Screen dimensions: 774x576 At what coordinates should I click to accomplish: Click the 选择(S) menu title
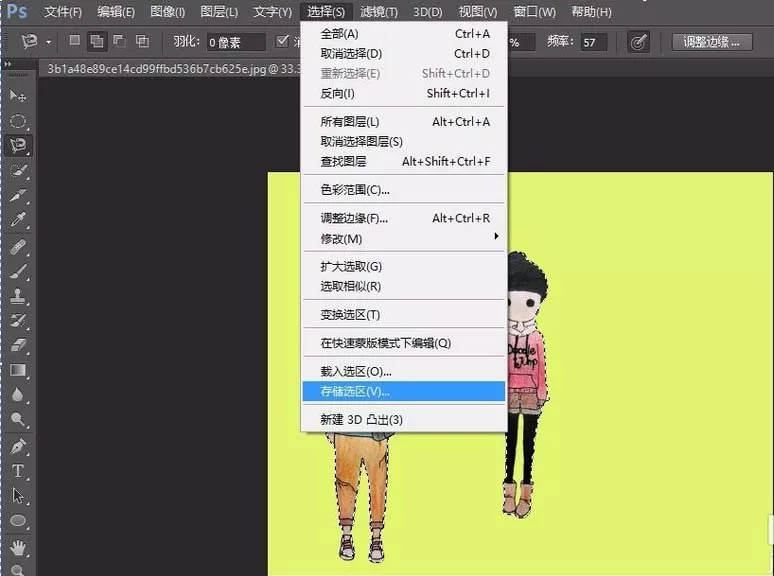coord(325,11)
